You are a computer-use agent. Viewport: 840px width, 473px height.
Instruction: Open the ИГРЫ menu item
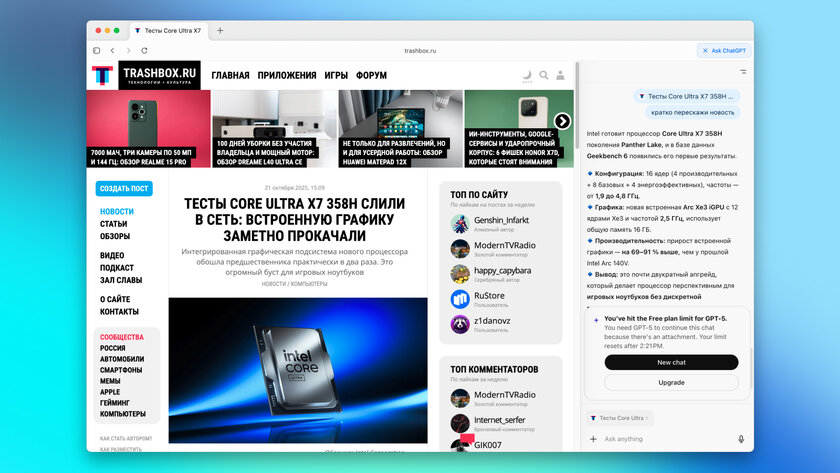[336, 76]
